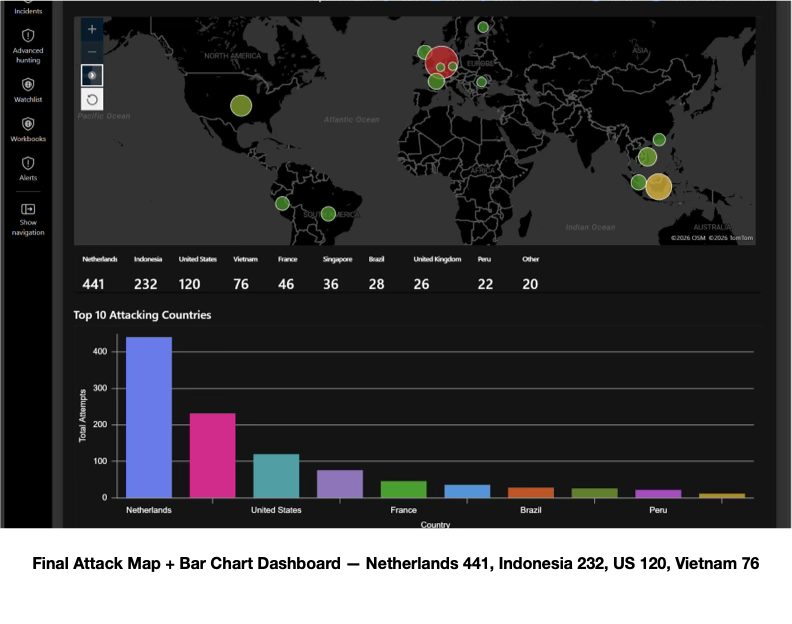Zoom out the map with the minus button

click(x=92, y=52)
